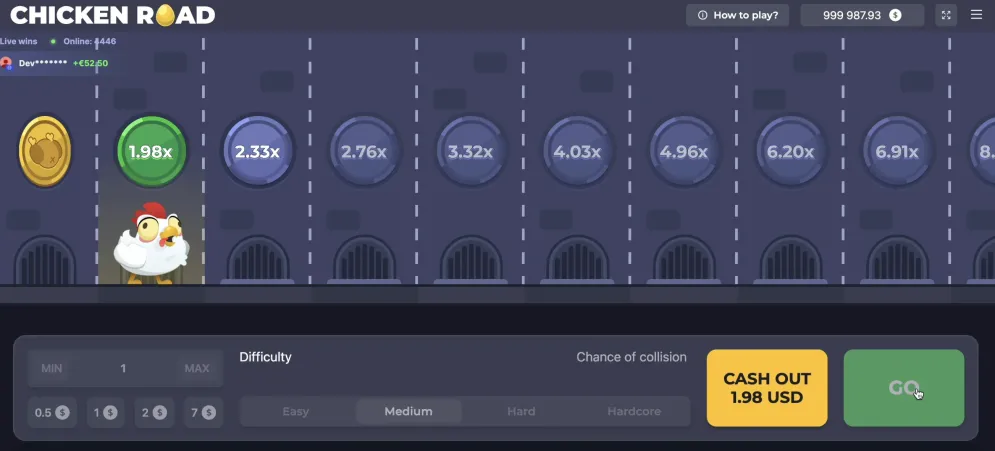Select the 2.76x multiplier manhole
Screen dimensions: 995x451
(364, 152)
